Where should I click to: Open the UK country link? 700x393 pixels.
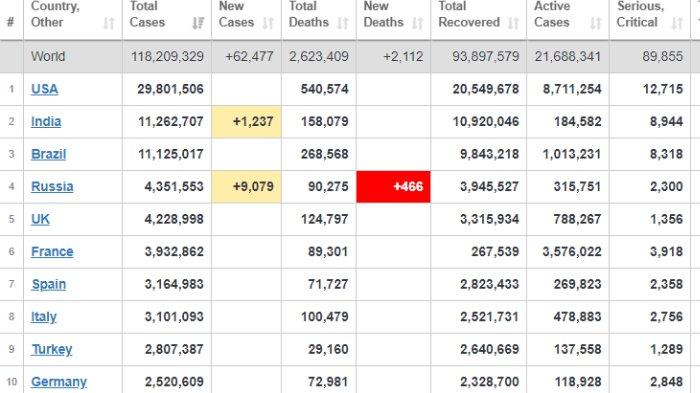click(x=40, y=219)
